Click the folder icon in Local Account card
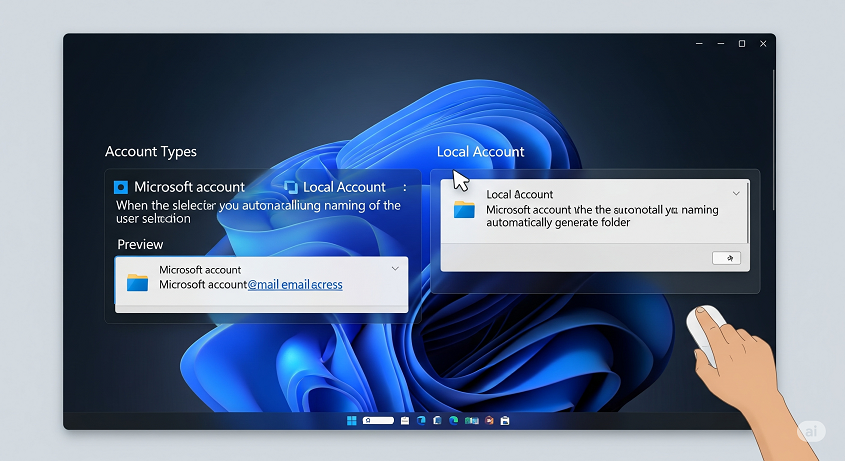845x461 pixels. click(x=464, y=209)
